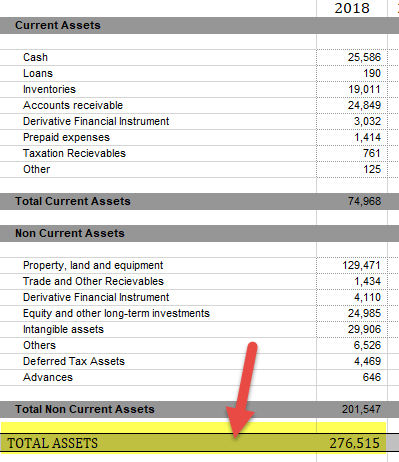Select the Loans value 190
Screen dimensions: 399x462
pos(372,73)
